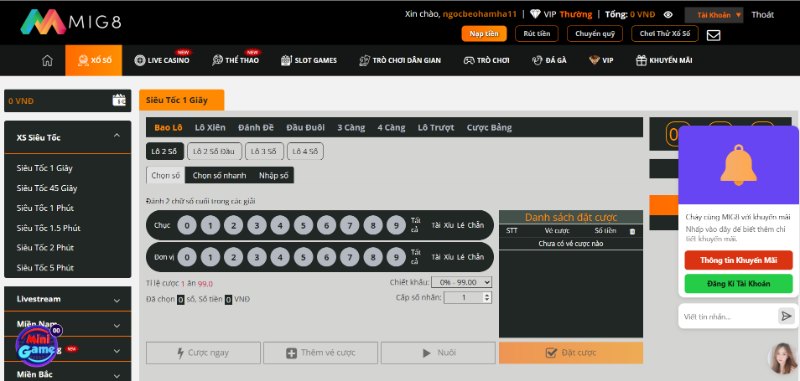This screenshot has width=800, height=381.
Task: Click the Nạp tiền button
Action: pyautogui.click(x=484, y=34)
